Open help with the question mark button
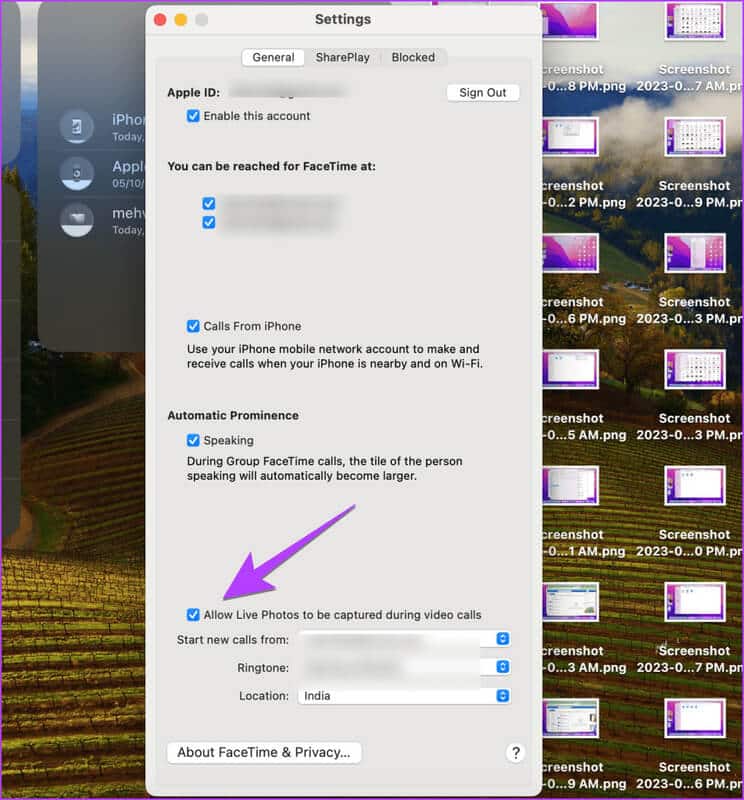 pyautogui.click(x=516, y=753)
